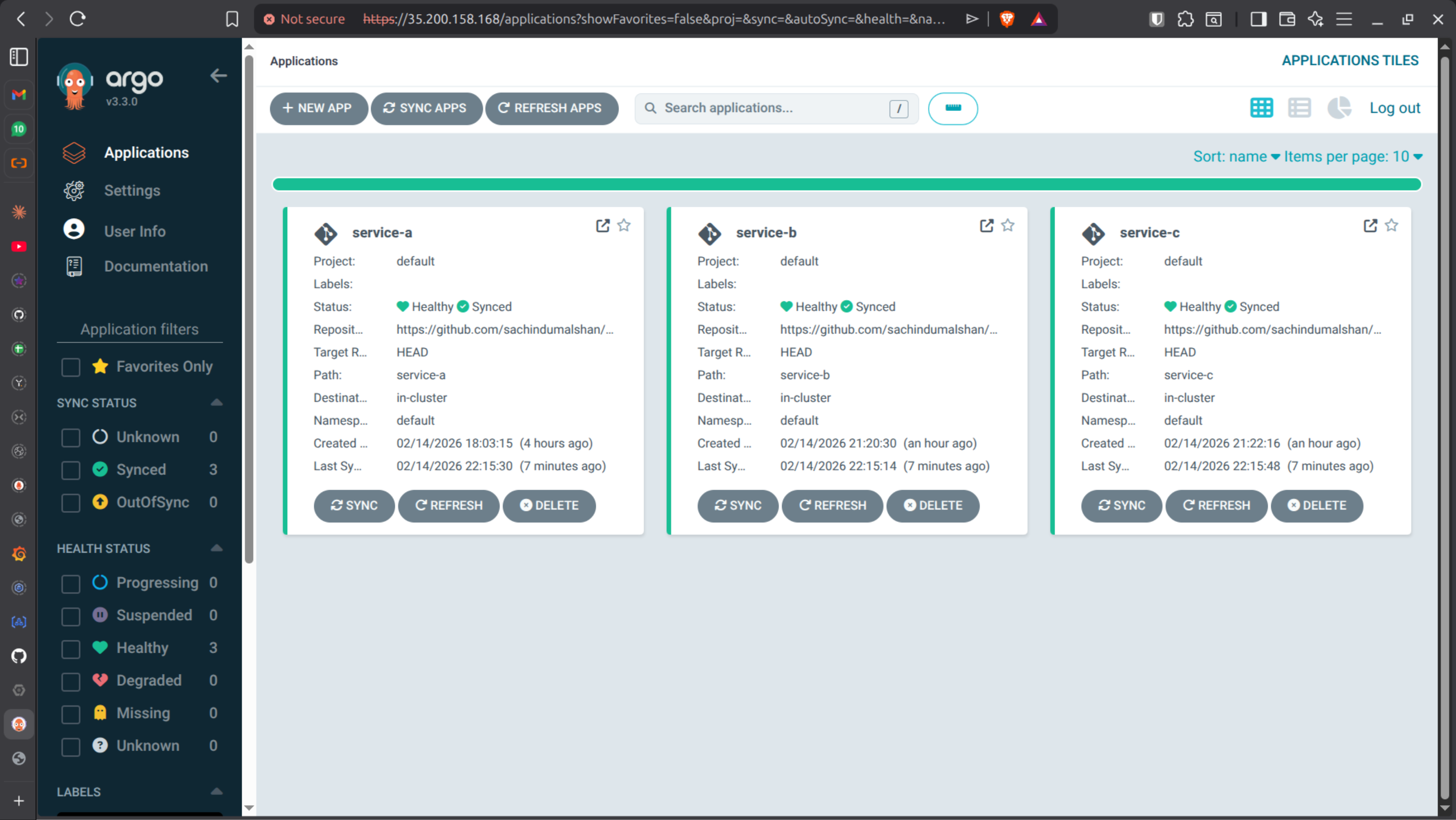
Task: Click the NEW APP button
Action: click(x=318, y=108)
